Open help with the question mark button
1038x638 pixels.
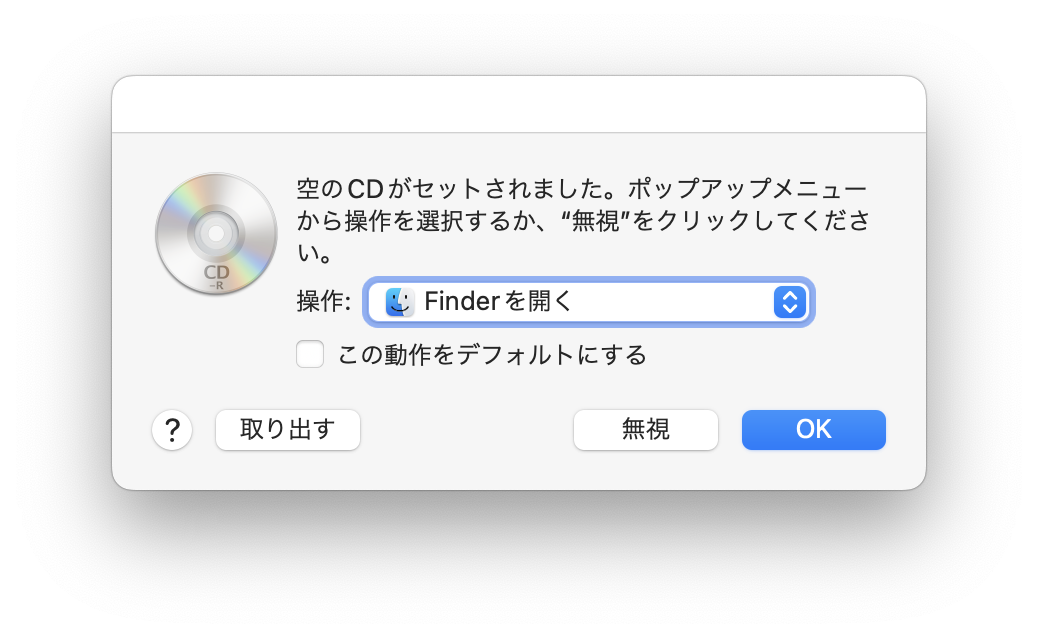[x=172, y=430]
